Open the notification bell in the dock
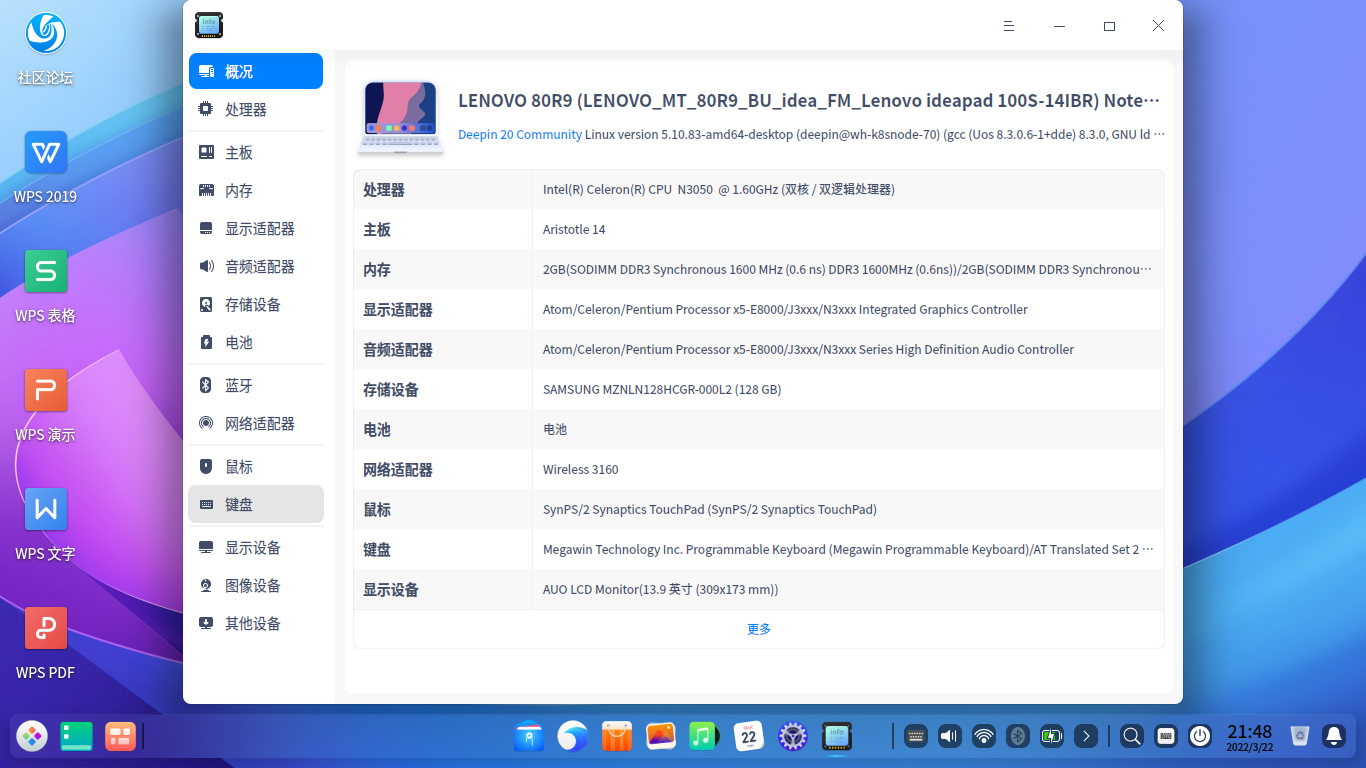 point(1334,737)
